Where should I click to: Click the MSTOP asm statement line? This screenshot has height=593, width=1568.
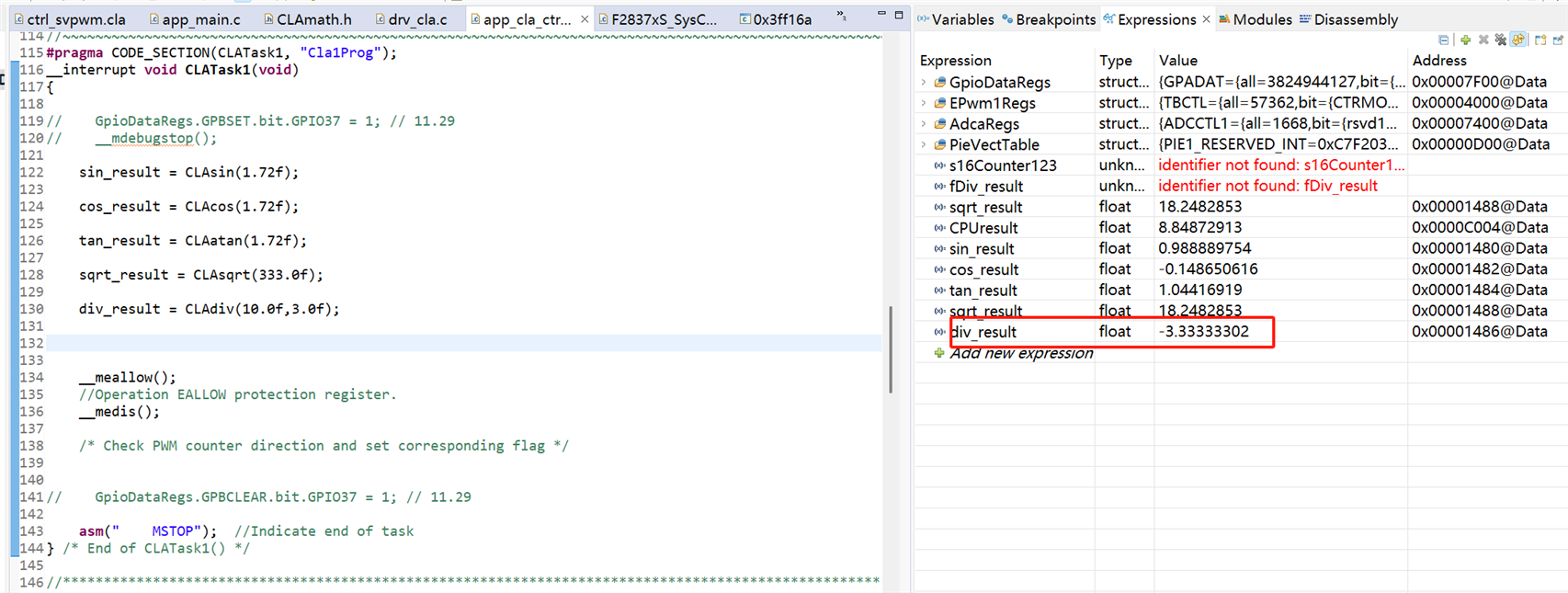148,531
